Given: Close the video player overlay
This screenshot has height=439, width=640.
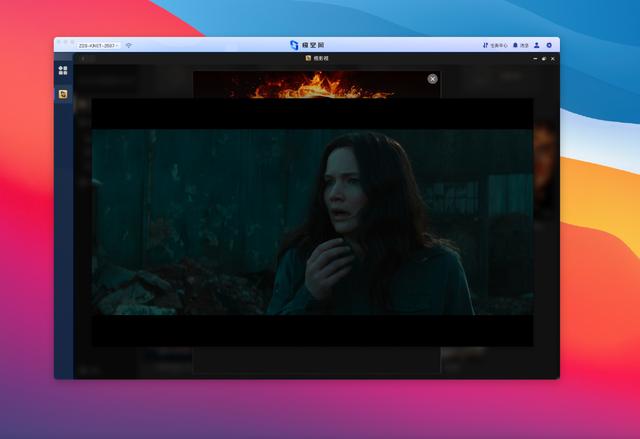Looking at the screenshot, I should coord(433,79).
